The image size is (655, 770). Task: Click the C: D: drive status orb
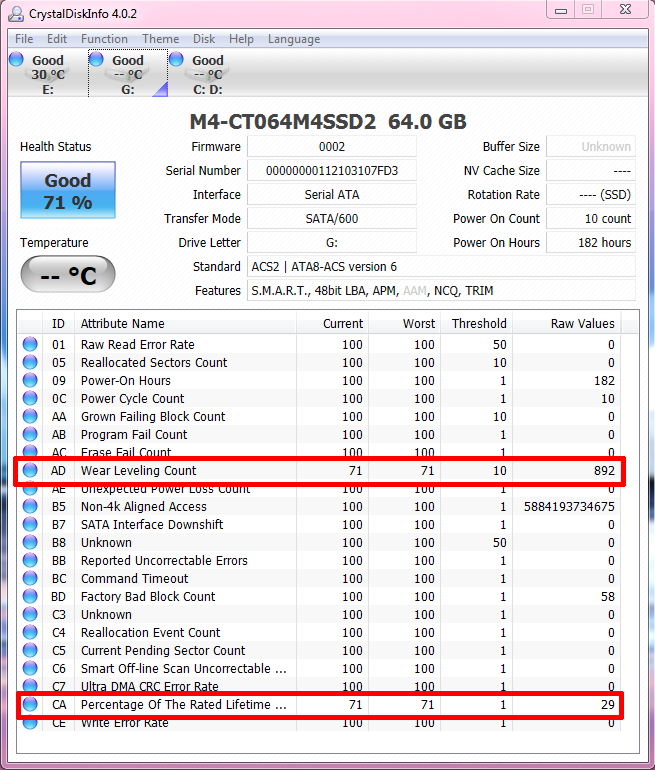pyautogui.click(x=176, y=59)
